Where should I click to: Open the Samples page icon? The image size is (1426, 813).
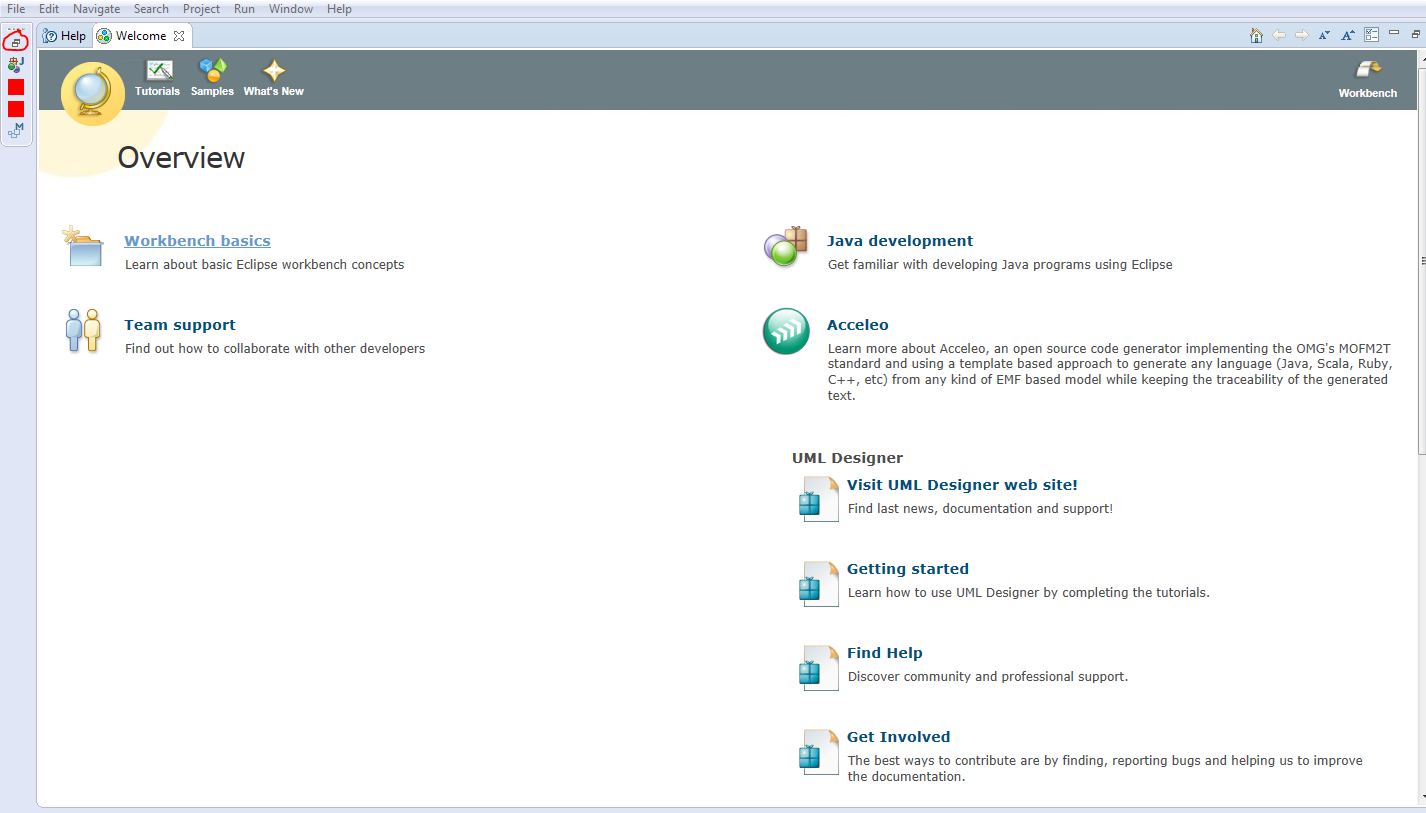tap(212, 72)
